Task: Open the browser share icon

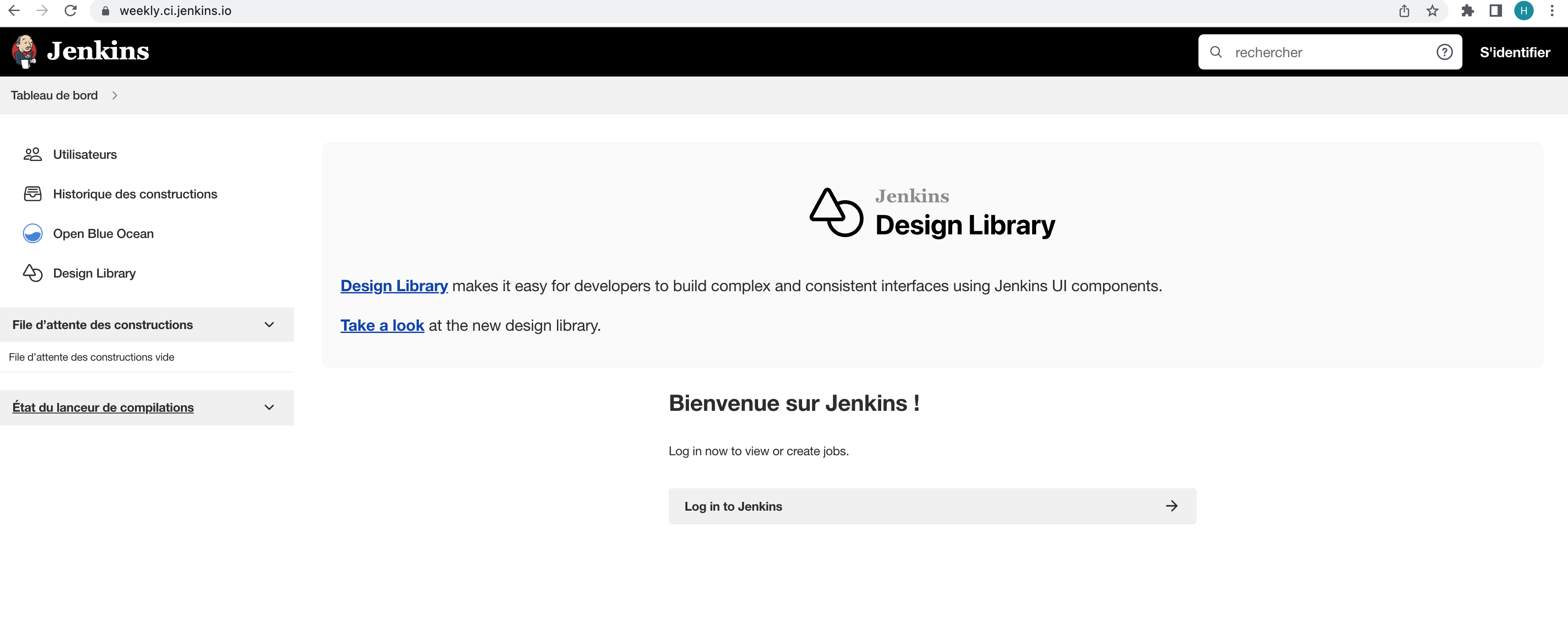Action: click(x=1403, y=11)
